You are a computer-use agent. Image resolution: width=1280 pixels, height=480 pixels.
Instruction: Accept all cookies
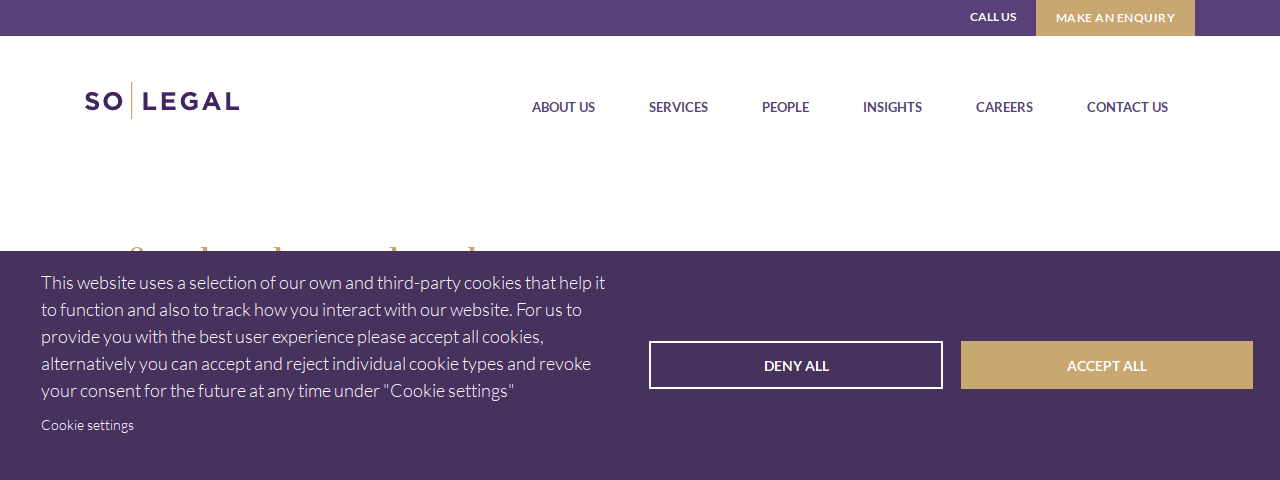[x=1106, y=365]
